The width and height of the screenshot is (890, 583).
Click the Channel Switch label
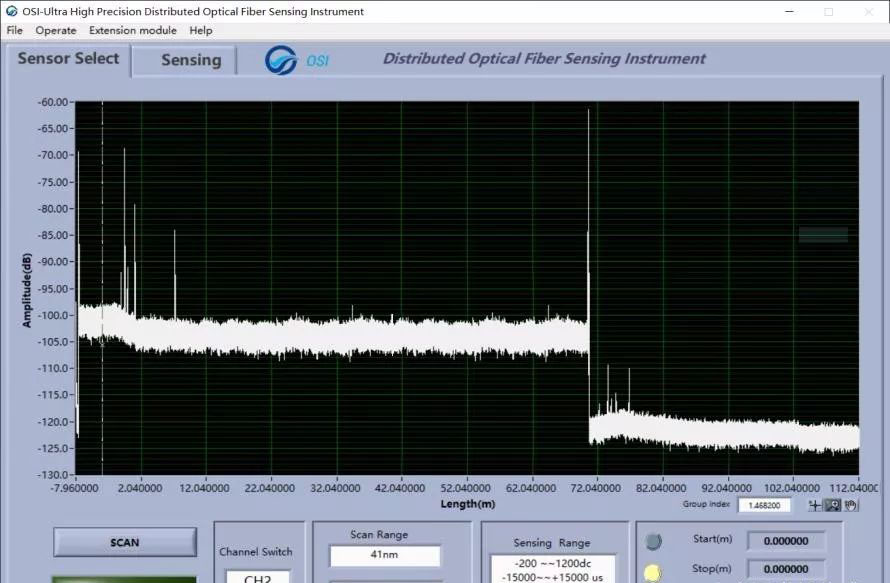[x=255, y=552]
